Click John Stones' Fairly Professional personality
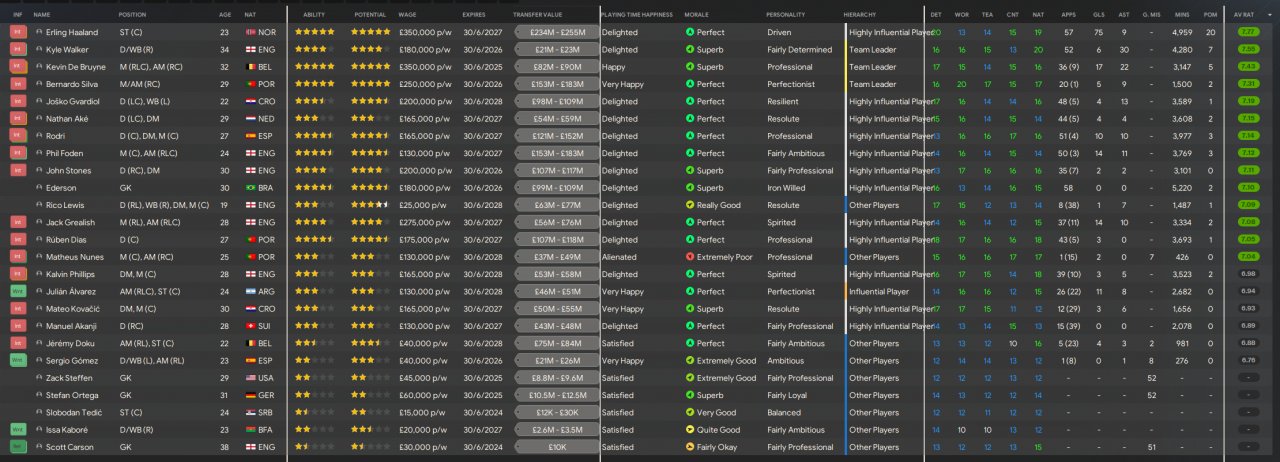The height and width of the screenshot is (462, 1280). [800, 170]
